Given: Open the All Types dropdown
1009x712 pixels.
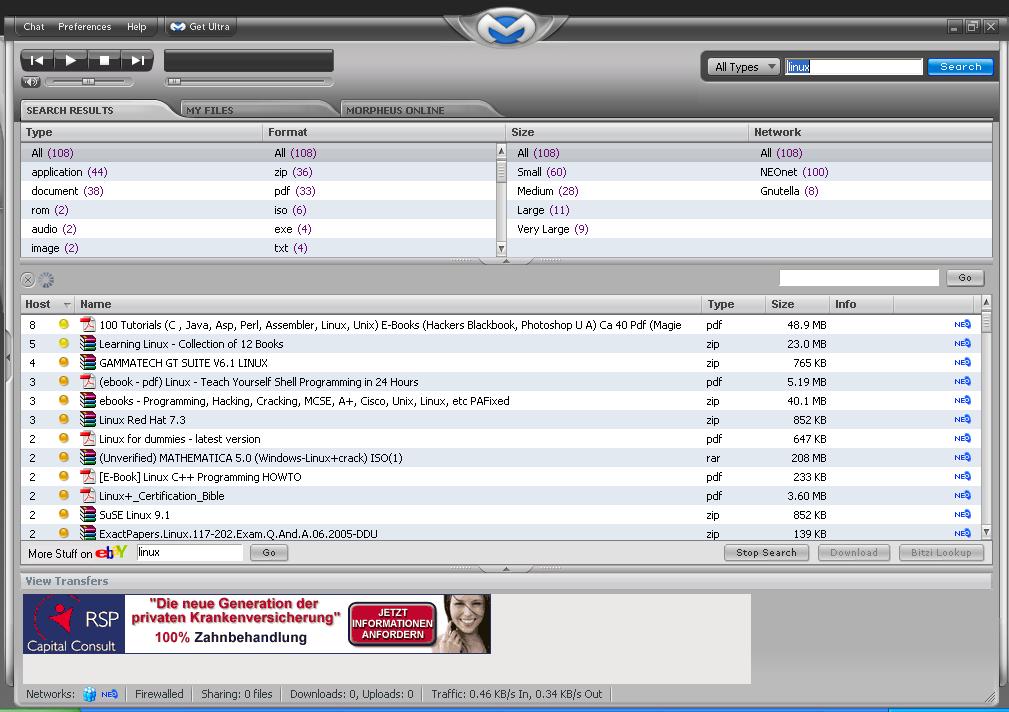Looking at the screenshot, I should coord(745,67).
